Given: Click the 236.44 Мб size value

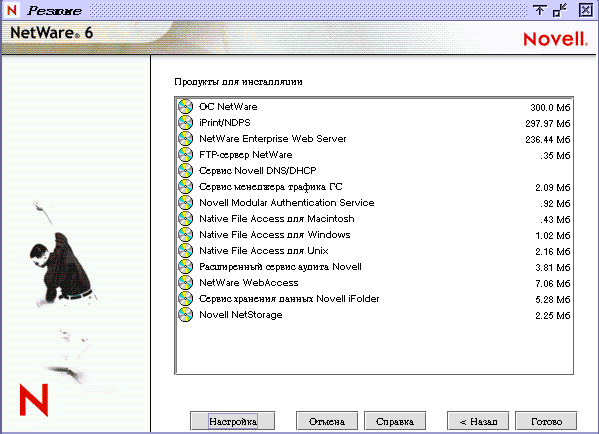Looking at the screenshot, I should (548, 140).
